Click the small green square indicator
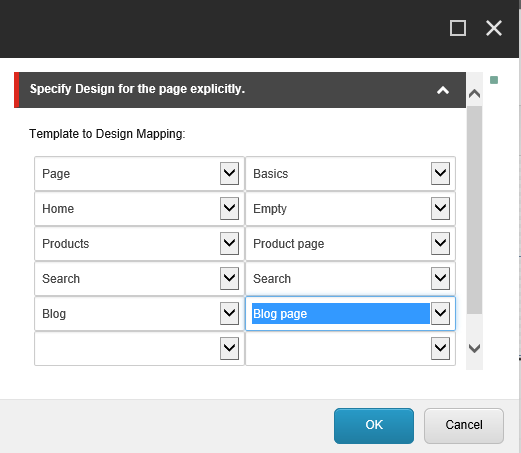The image size is (521, 453). point(494,80)
